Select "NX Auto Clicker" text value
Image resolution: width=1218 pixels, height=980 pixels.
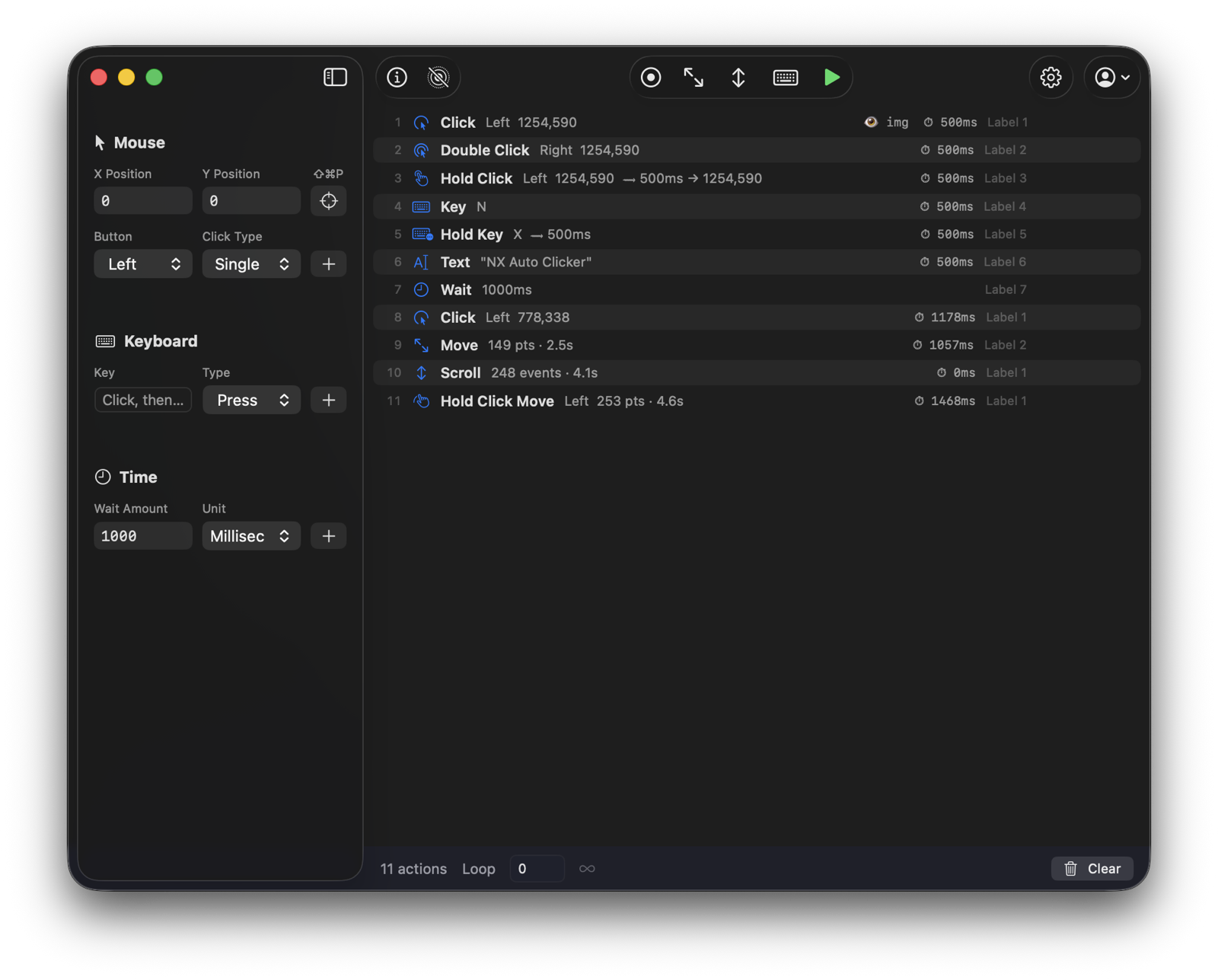[x=536, y=262]
